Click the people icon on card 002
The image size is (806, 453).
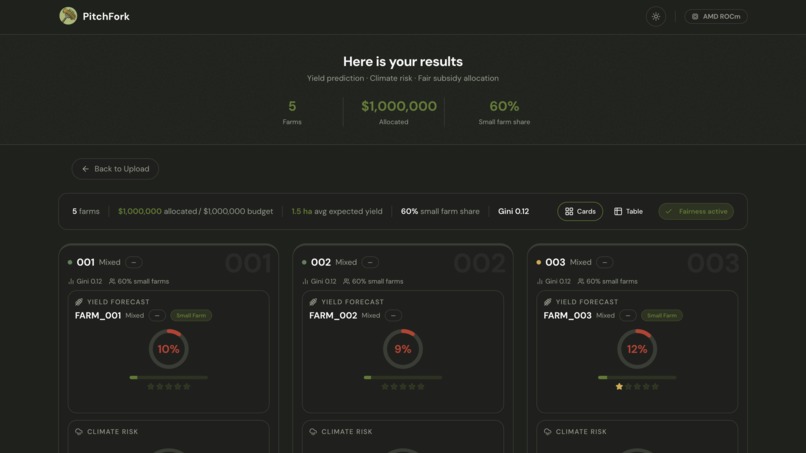(346, 281)
